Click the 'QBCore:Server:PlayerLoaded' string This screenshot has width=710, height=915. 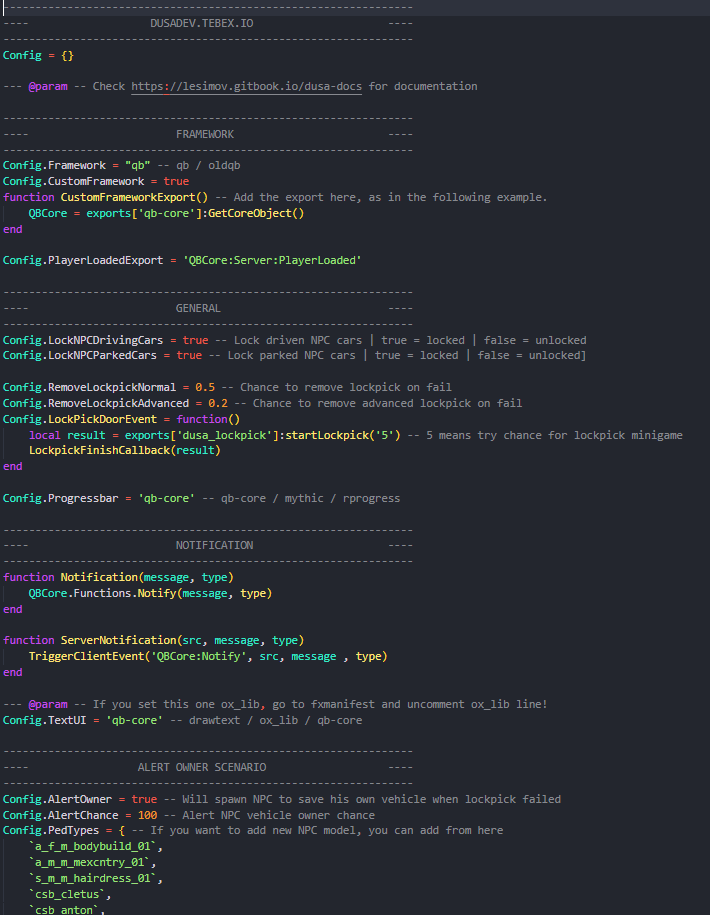(x=271, y=260)
